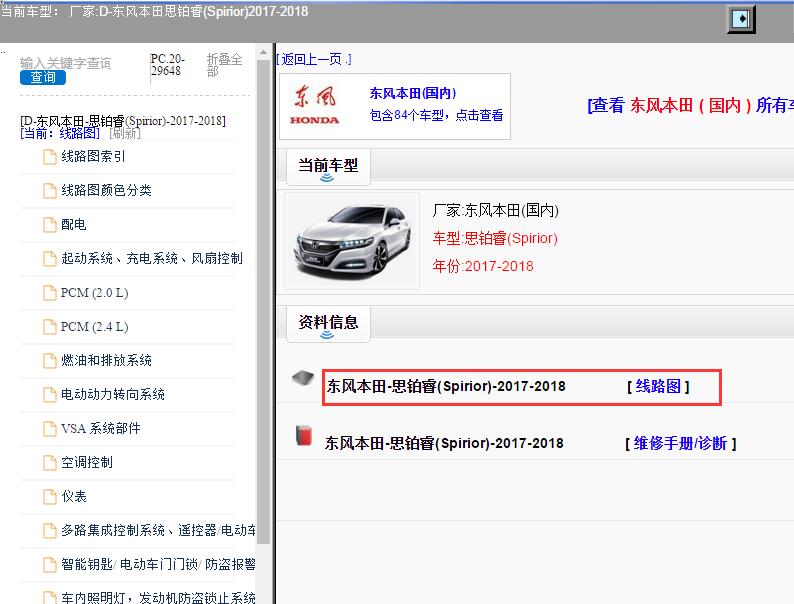Screen dimensions: 794x604
Task: Click page icon beside 车内照明灯
Action: 50,597
